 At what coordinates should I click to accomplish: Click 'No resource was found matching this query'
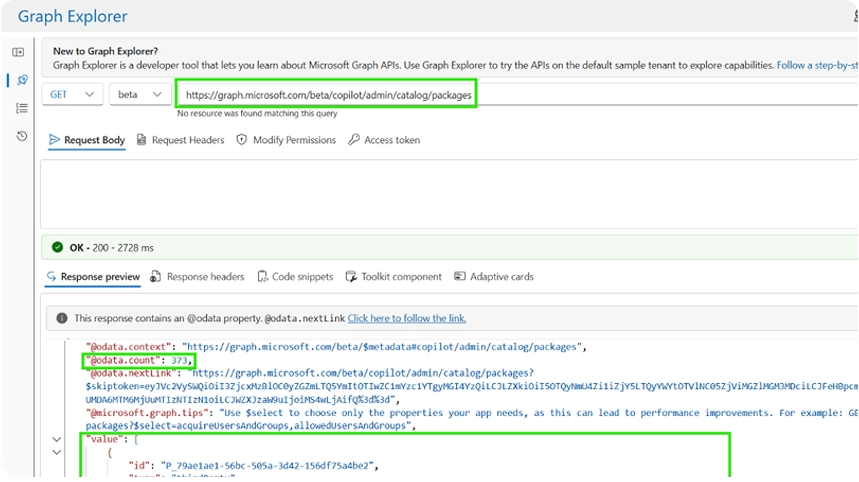(x=257, y=113)
